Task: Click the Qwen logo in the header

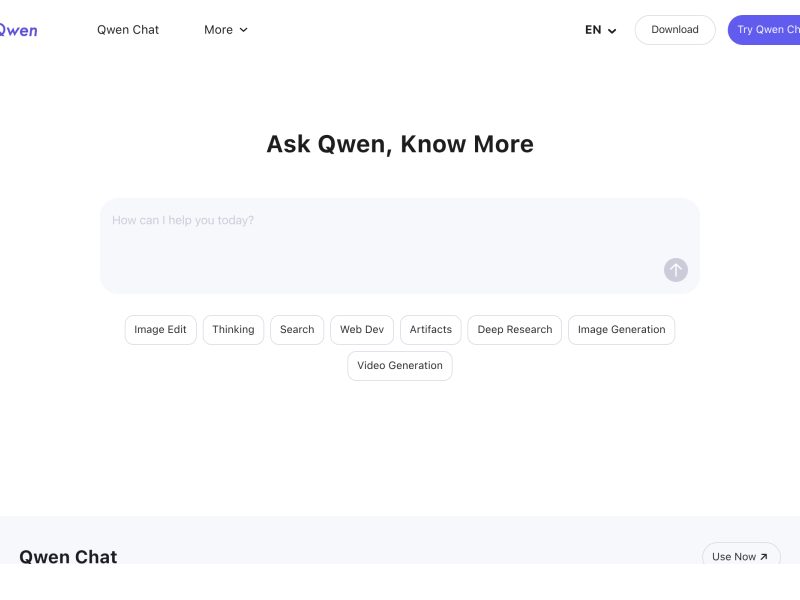Action: pyautogui.click(x=18, y=30)
